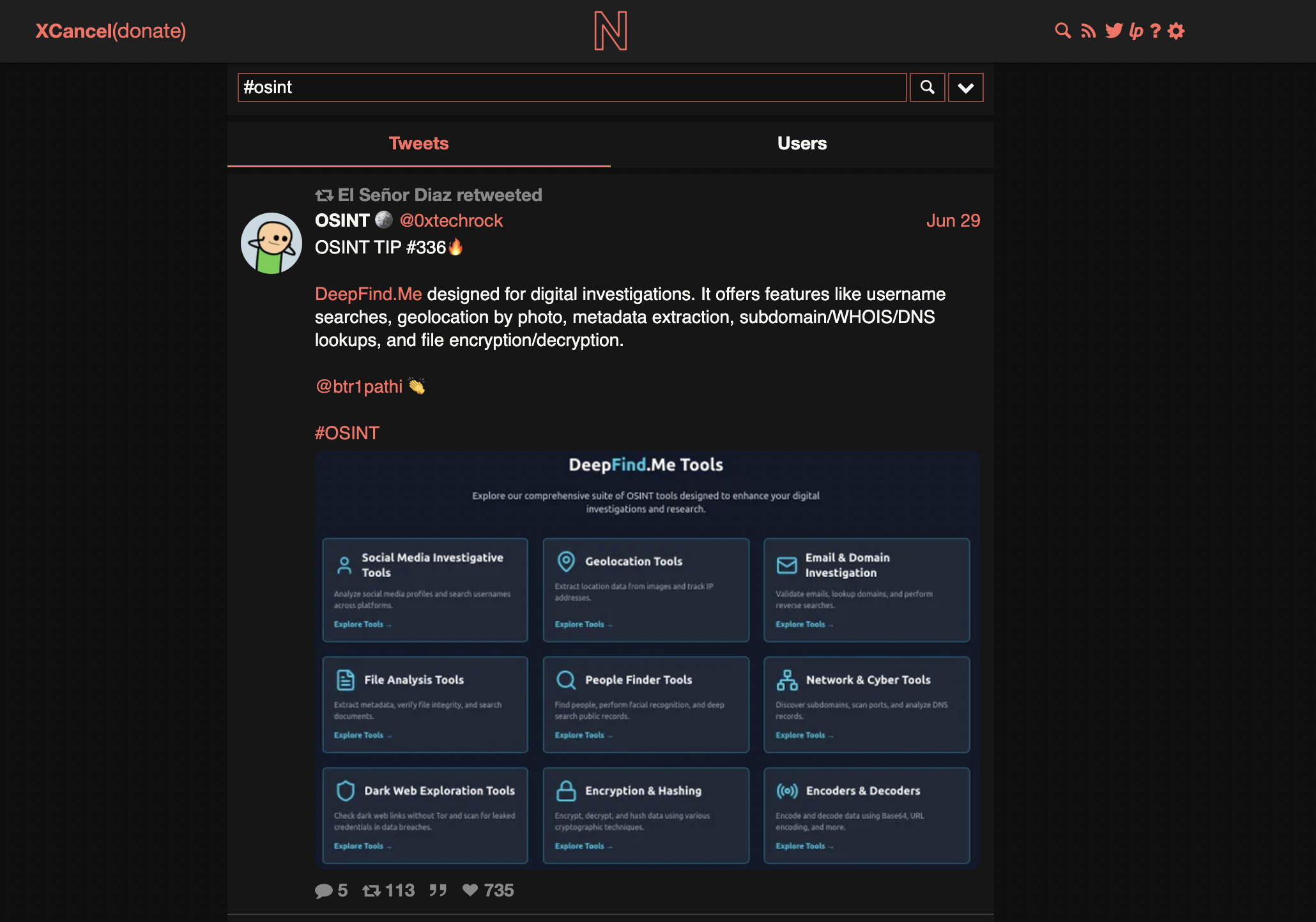
Task: Open the OSINT display name link
Action: (x=342, y=220)
